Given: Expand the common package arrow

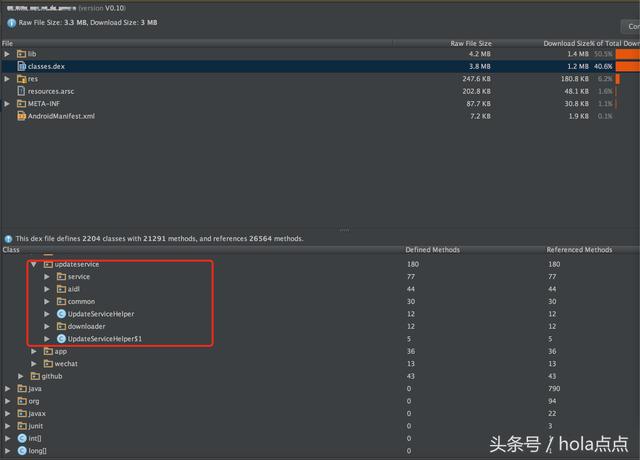Looking at the screenshot, I should [x=47, y=302].
